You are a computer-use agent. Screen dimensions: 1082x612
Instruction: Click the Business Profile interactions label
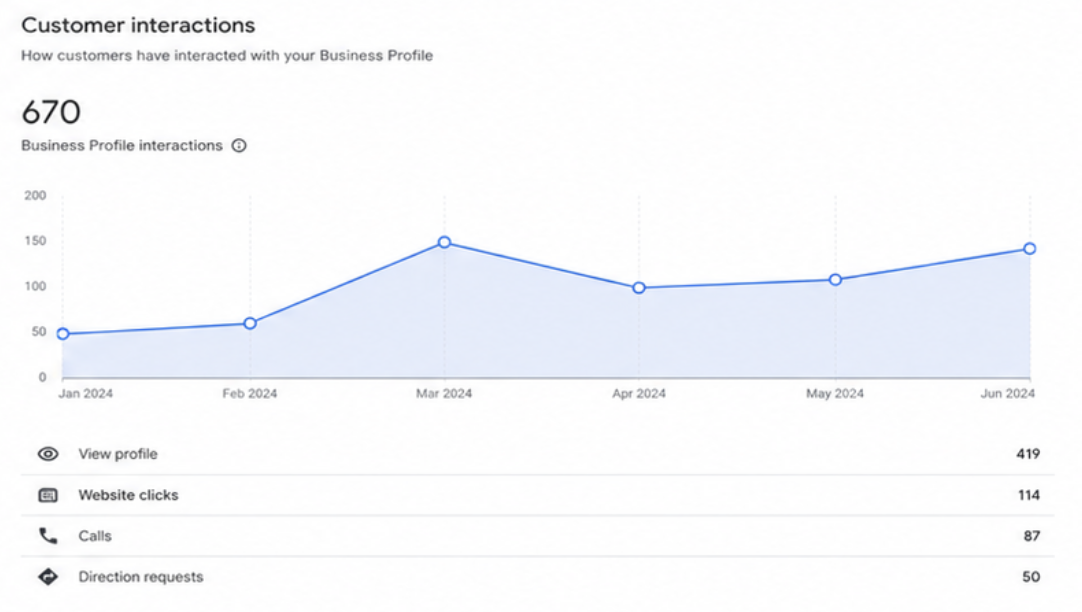tap(122, 146)
